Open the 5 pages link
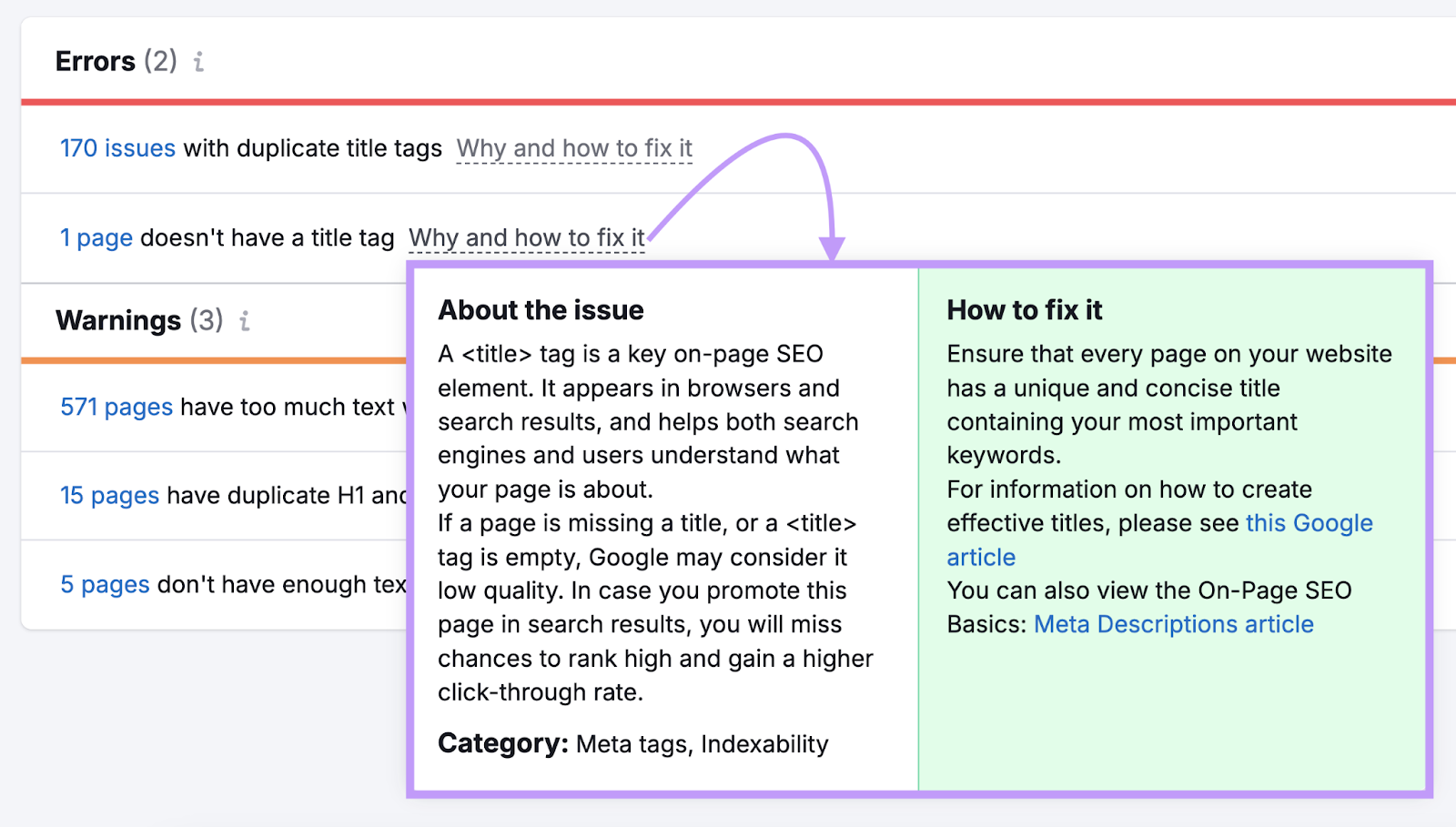1456x827 pixels. click(105, 584)
